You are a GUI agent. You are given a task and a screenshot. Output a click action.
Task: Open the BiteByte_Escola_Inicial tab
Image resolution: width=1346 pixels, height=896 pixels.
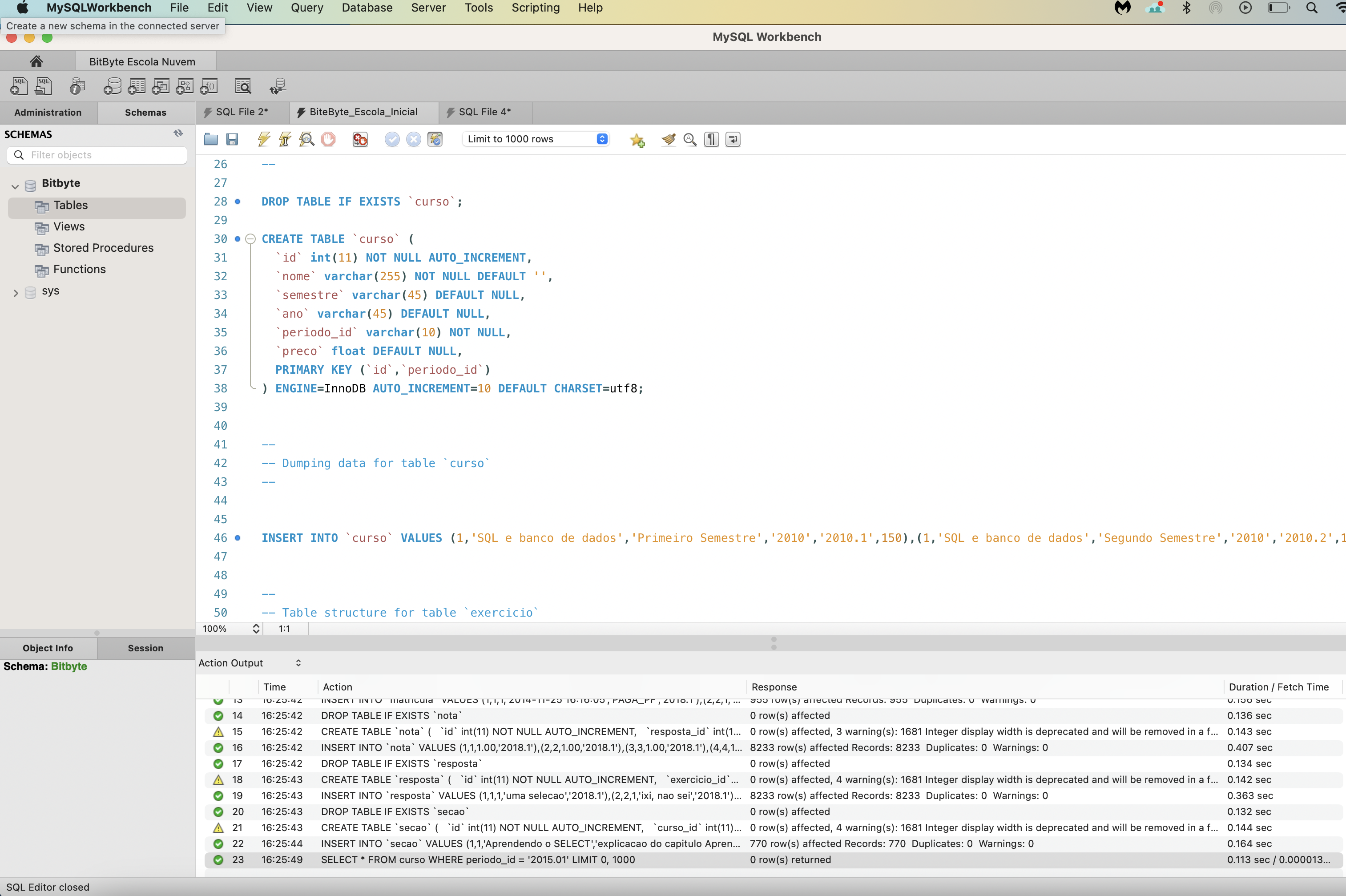coord(363,112)
